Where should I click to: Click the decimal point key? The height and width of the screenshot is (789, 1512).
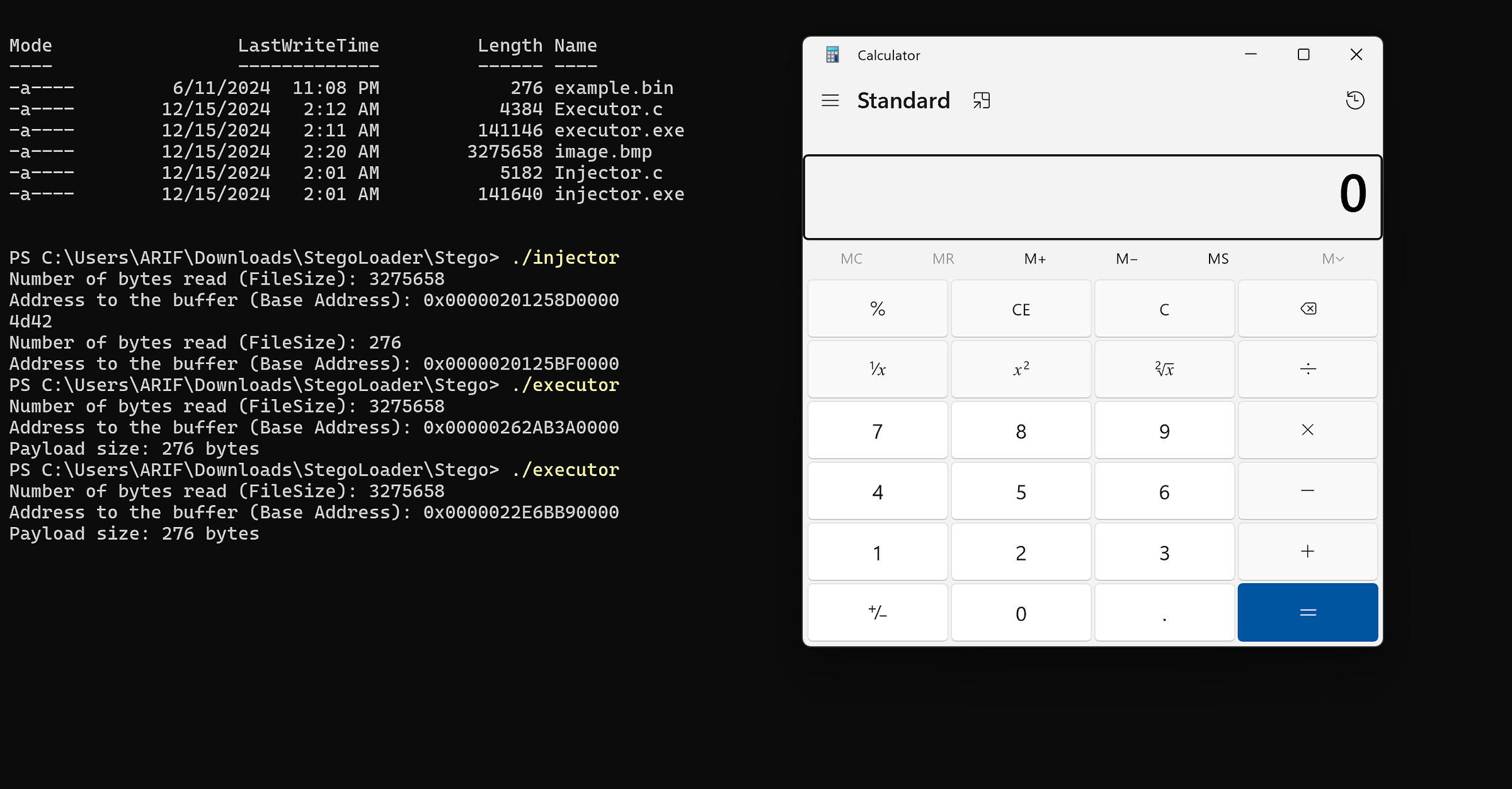tap(1164, 613)
